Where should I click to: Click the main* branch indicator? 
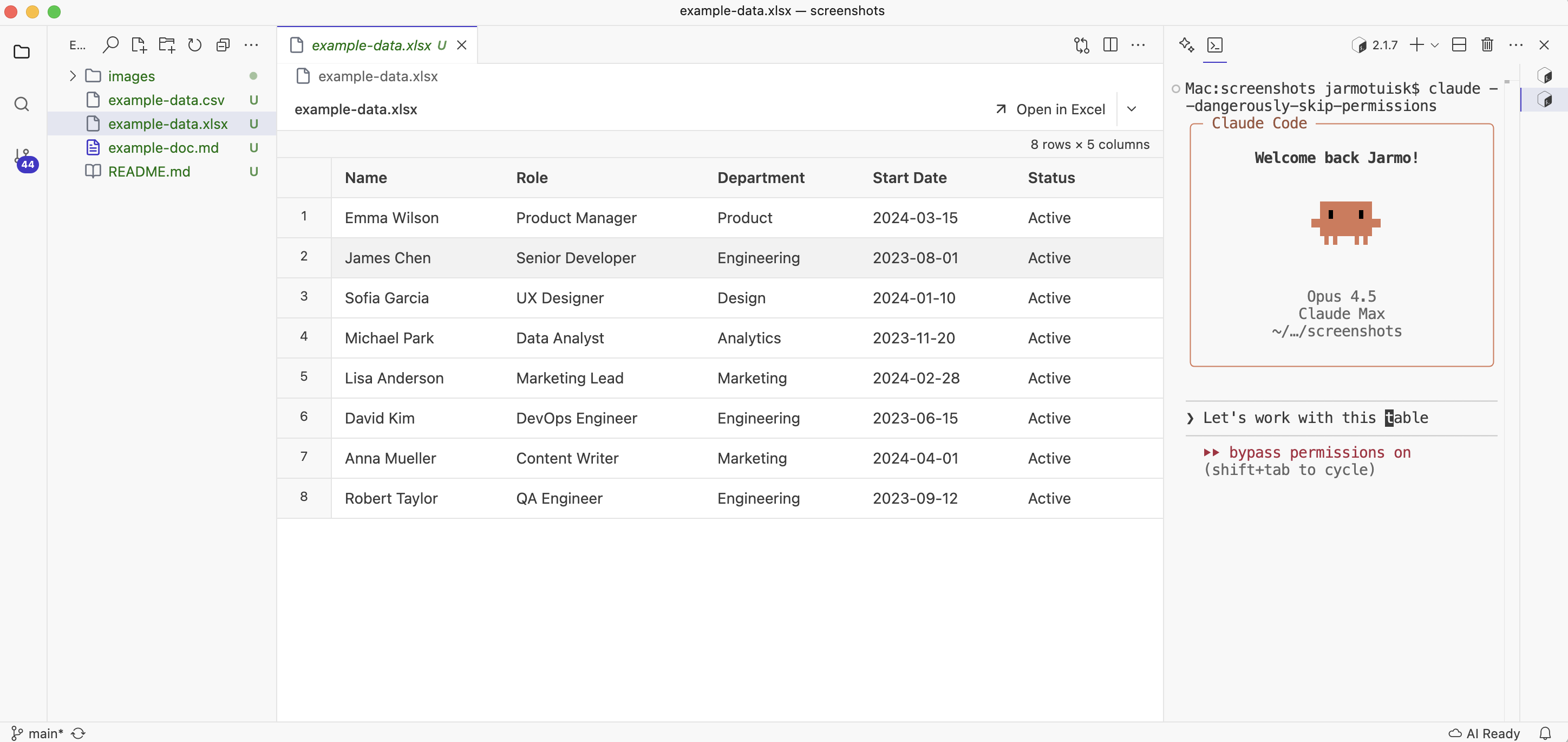click(38, 733)
